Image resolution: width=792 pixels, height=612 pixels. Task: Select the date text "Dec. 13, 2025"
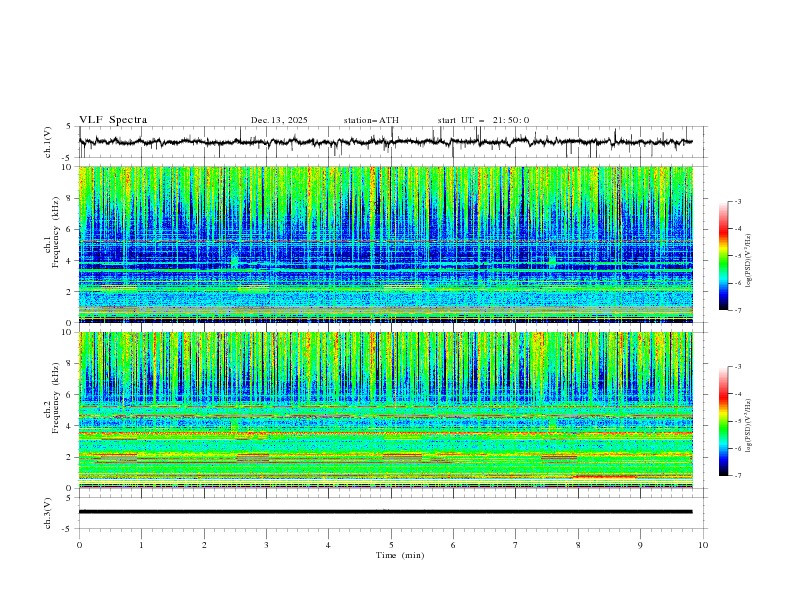click(279, 120)
